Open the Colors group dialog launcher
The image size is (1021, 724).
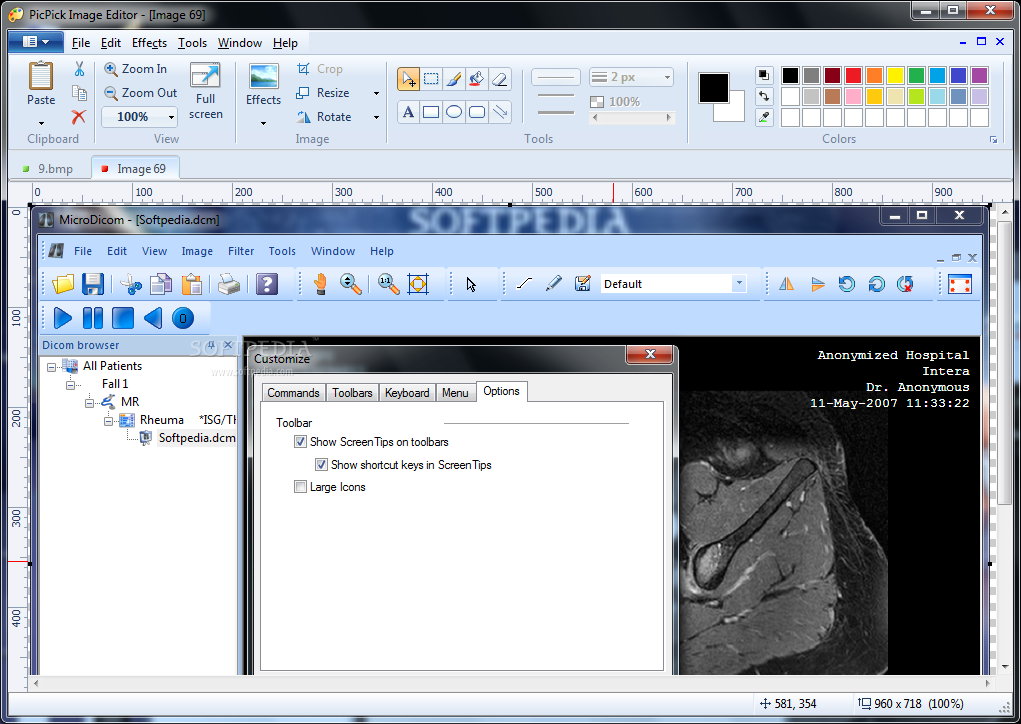click(993, 139)
